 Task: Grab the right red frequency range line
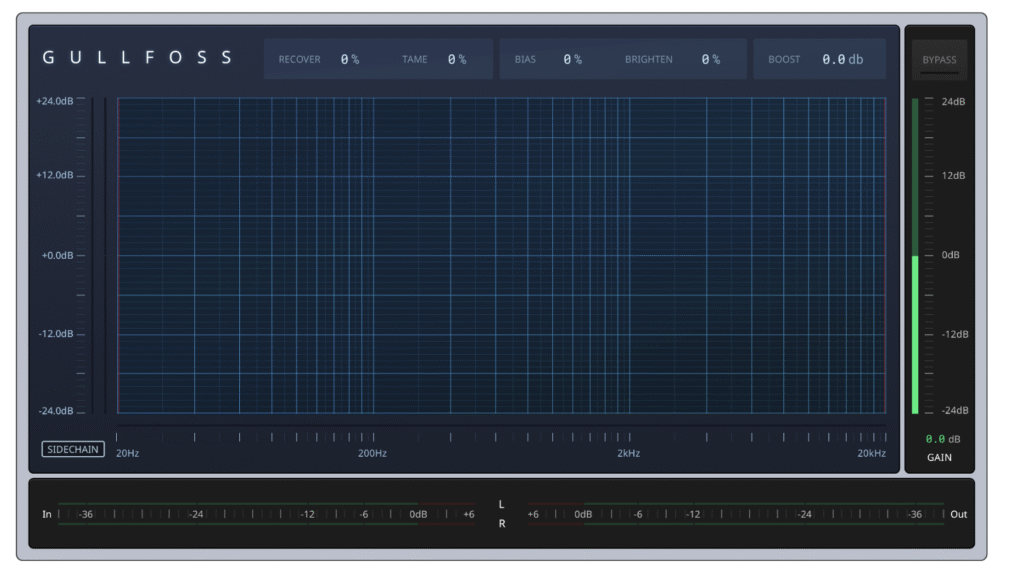pos(885,255)
